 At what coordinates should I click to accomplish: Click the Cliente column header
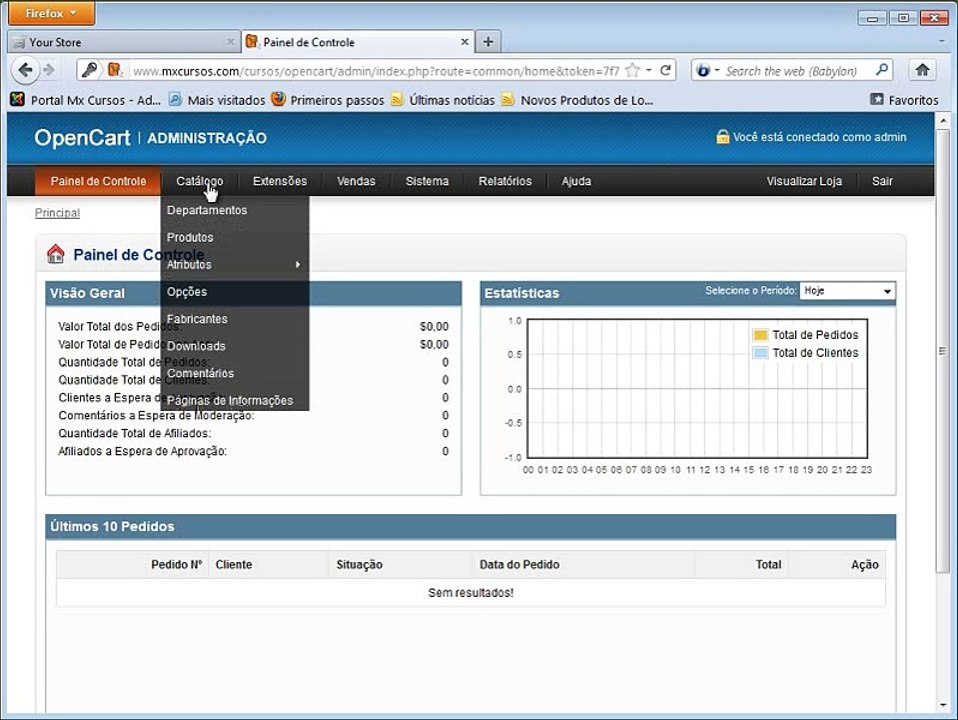pos(233,564)
